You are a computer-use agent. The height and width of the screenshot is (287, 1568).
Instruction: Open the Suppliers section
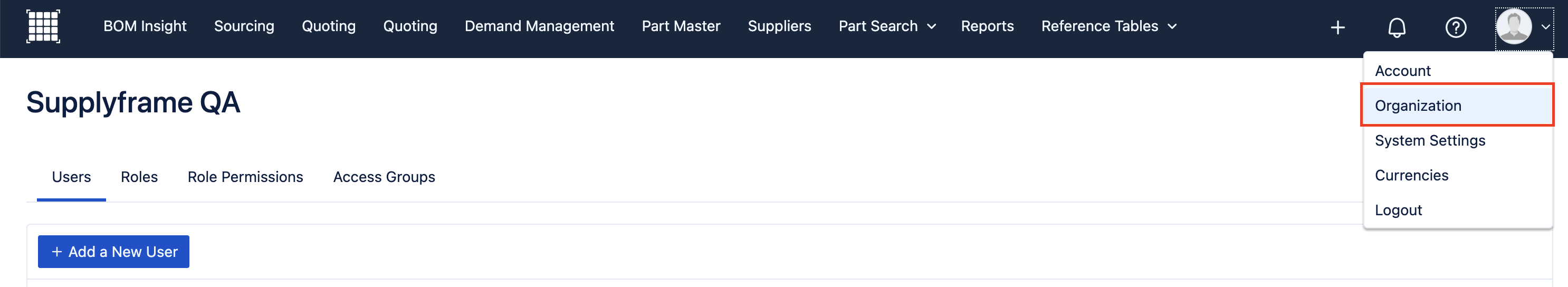[x=779, y=26]
